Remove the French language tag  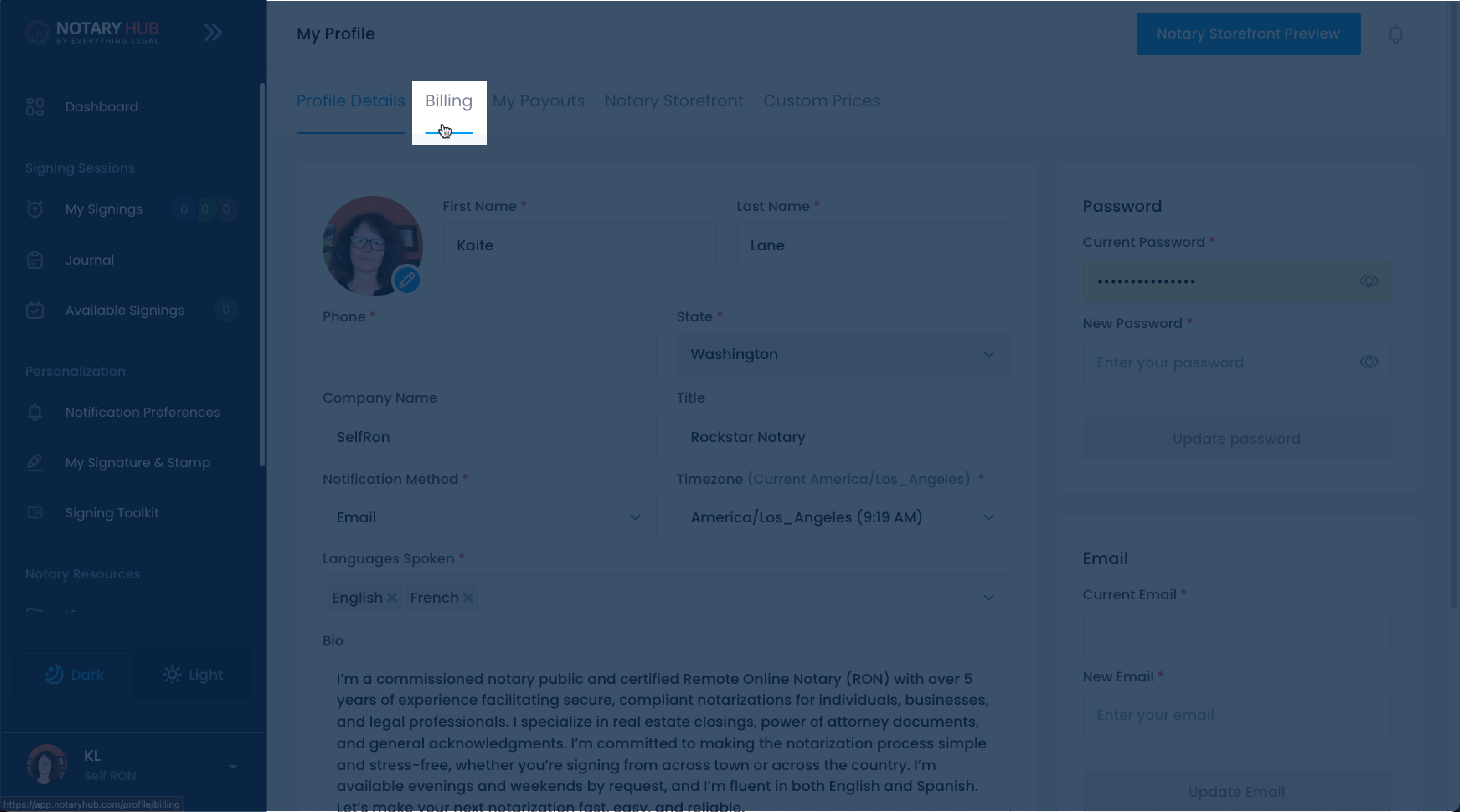(468, 598)
